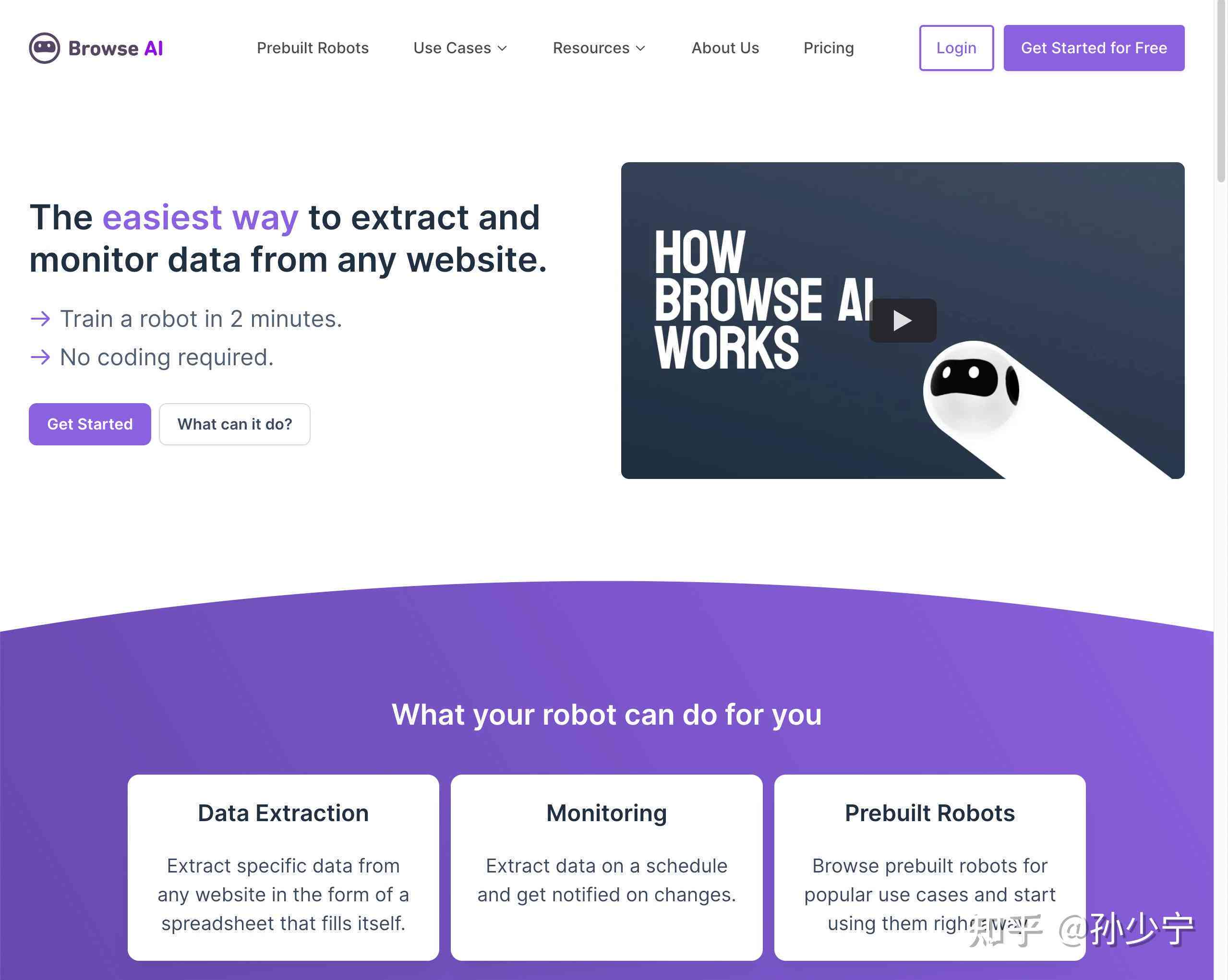Click Get Started for Free button

[x=1094, y=47]
